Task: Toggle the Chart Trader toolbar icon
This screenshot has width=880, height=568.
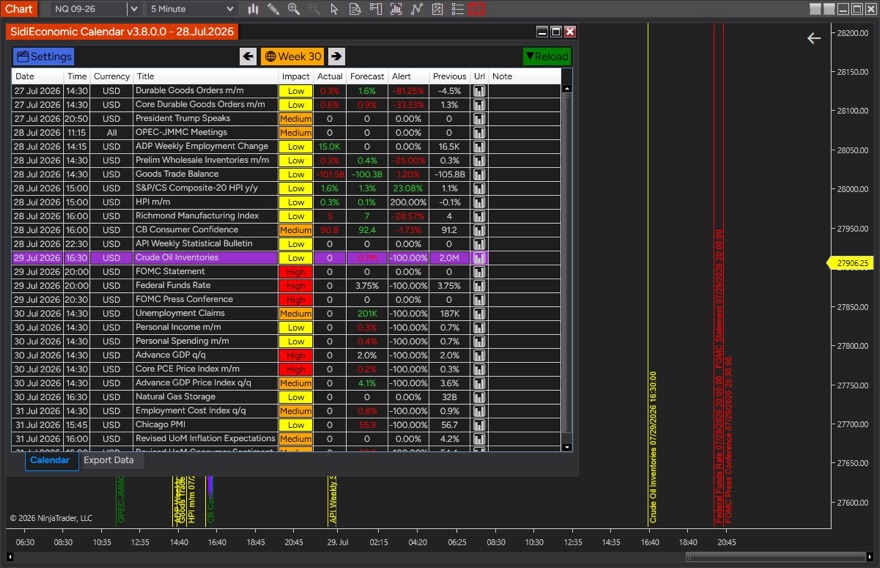Action: coord(375,9)
